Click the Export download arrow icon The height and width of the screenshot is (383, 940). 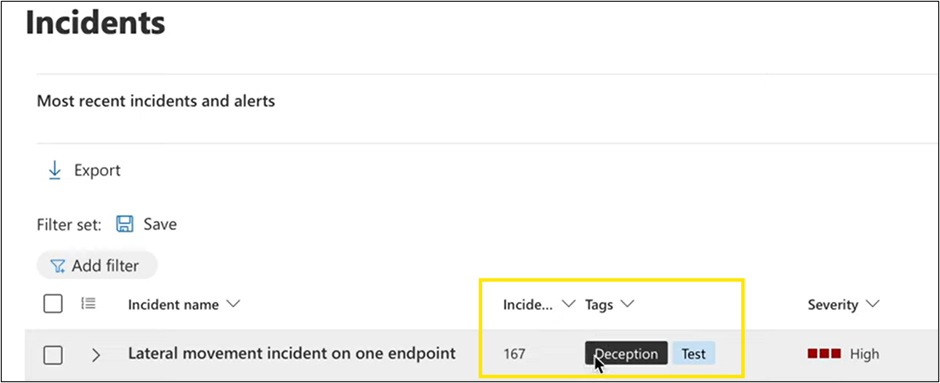tap(55, 171)
